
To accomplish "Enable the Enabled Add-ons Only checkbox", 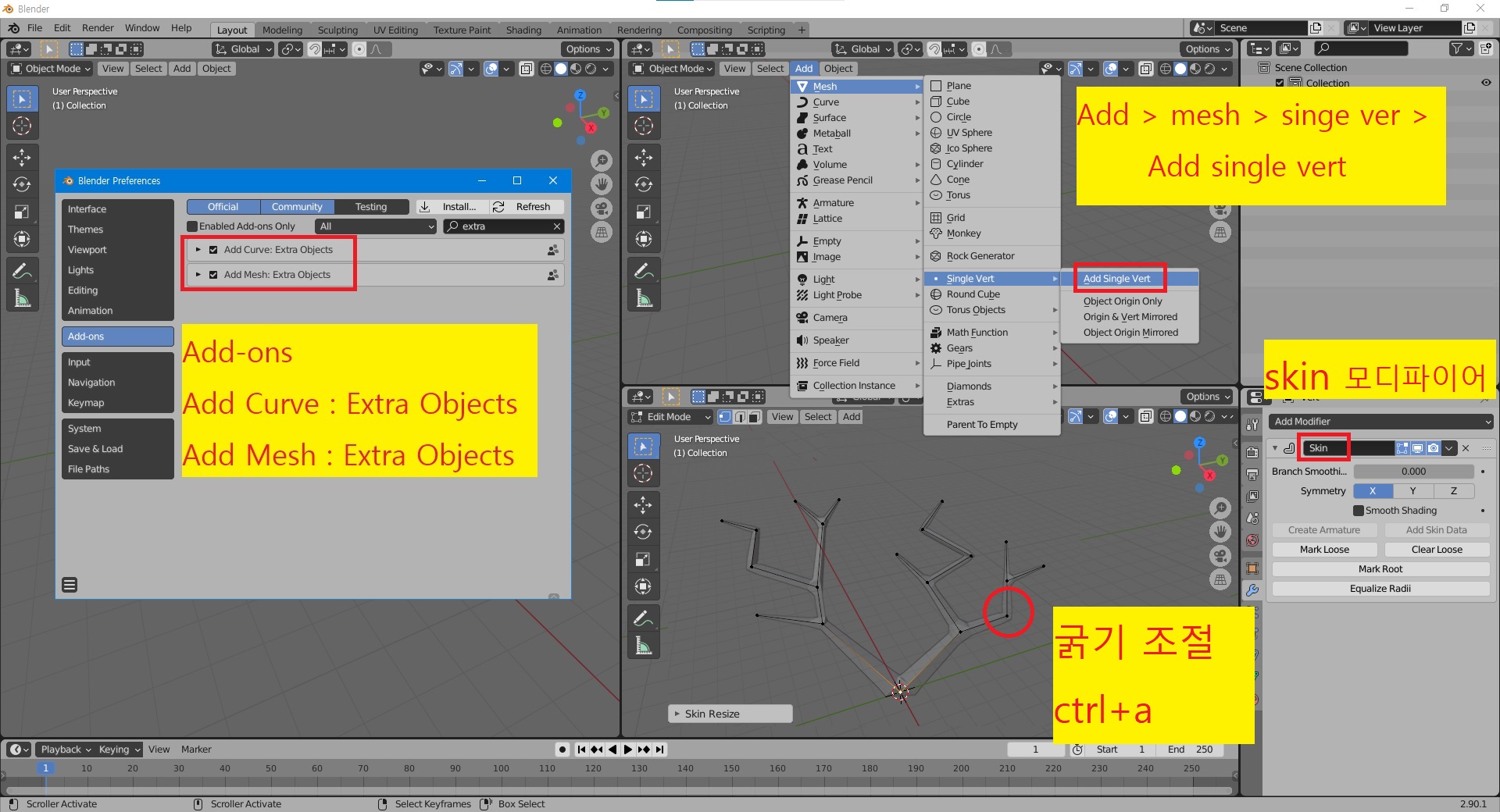I will (192, 226).
